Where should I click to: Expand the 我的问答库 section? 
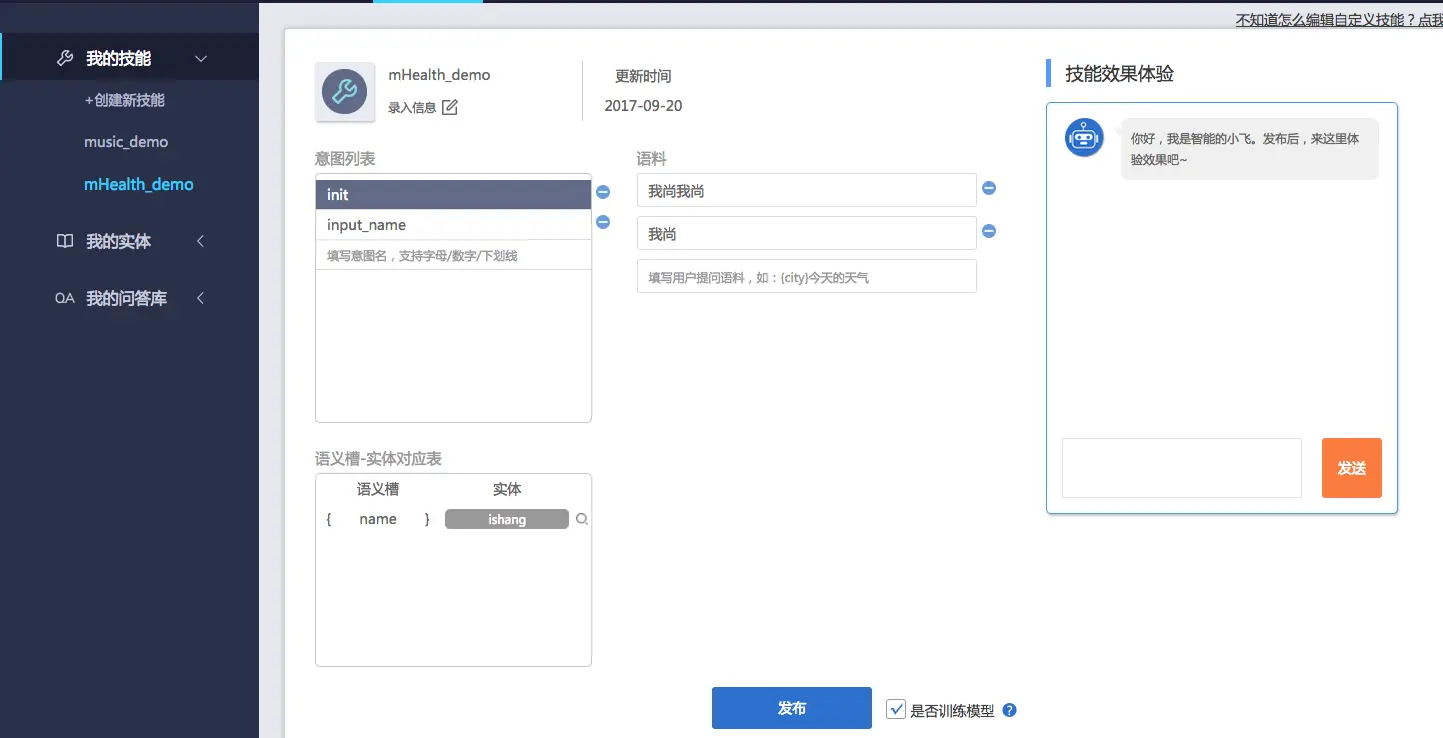pyautogui.click(x=199, y=297)
